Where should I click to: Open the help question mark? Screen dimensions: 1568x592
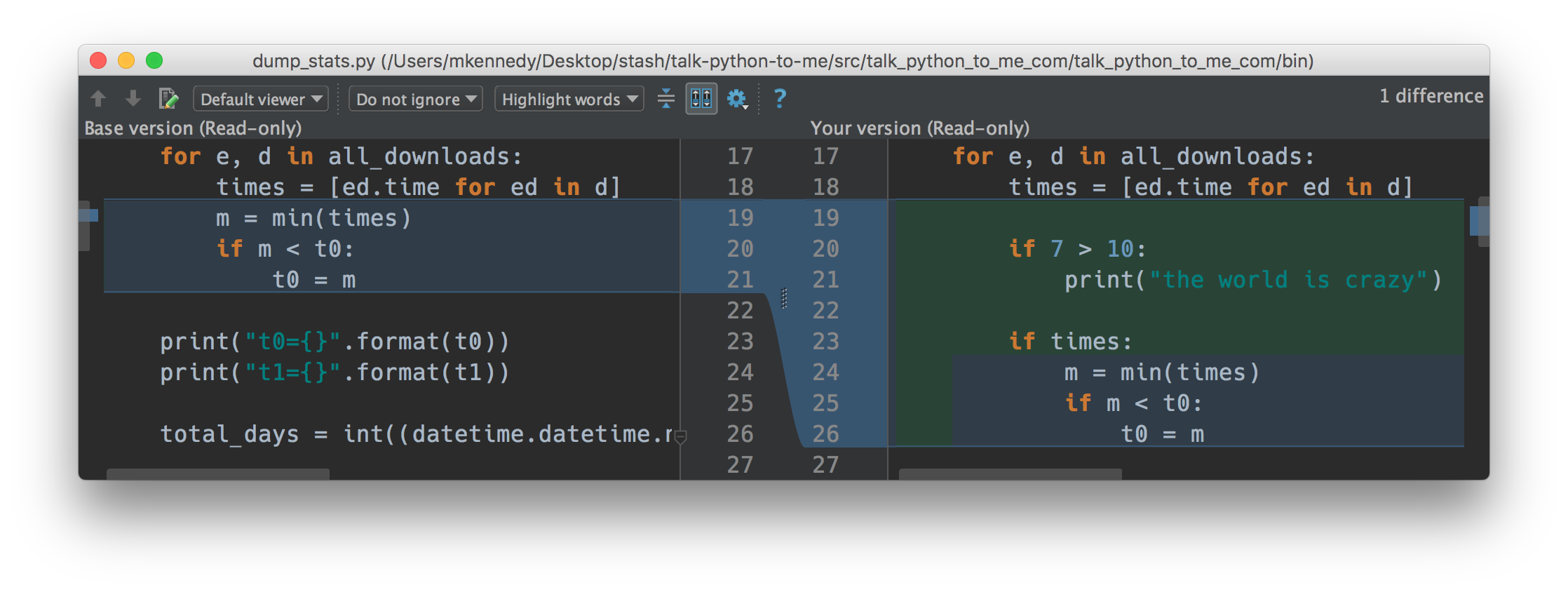(779, 98)
